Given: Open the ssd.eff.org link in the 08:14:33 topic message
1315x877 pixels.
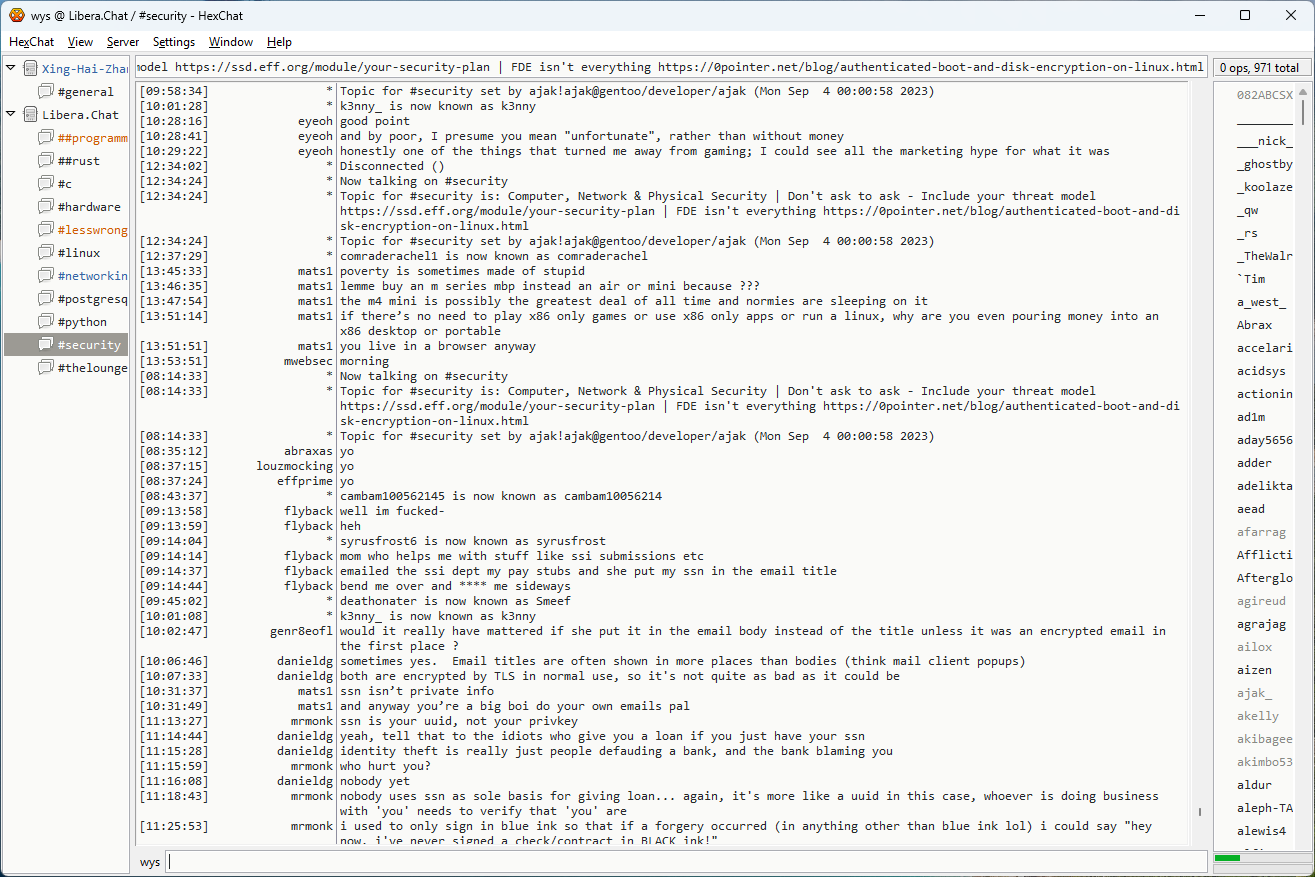Looking at the screenshot, I should tap(497, 407).
